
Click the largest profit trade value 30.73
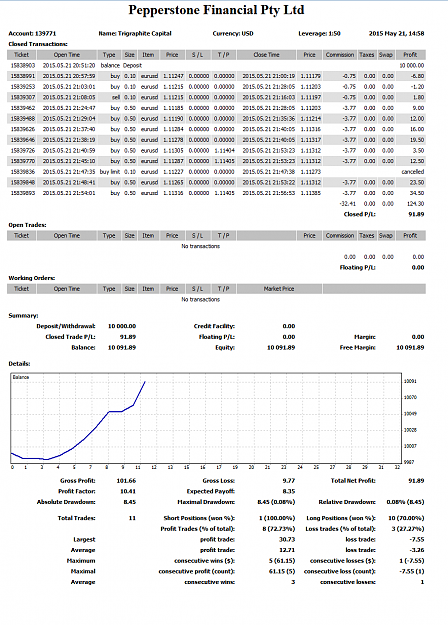pos(287,539)
